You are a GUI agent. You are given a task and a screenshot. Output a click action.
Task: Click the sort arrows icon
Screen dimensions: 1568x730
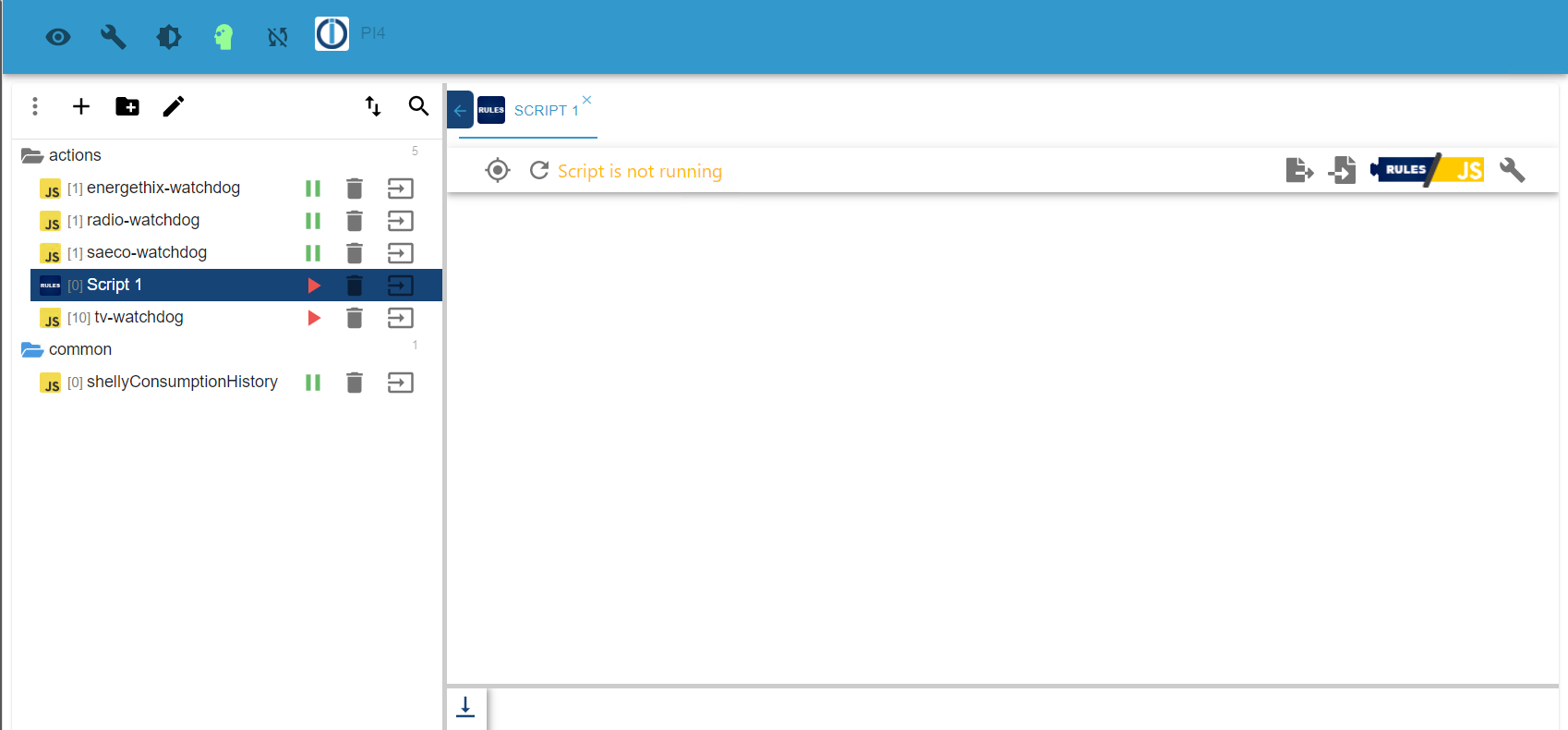point(373,106)
